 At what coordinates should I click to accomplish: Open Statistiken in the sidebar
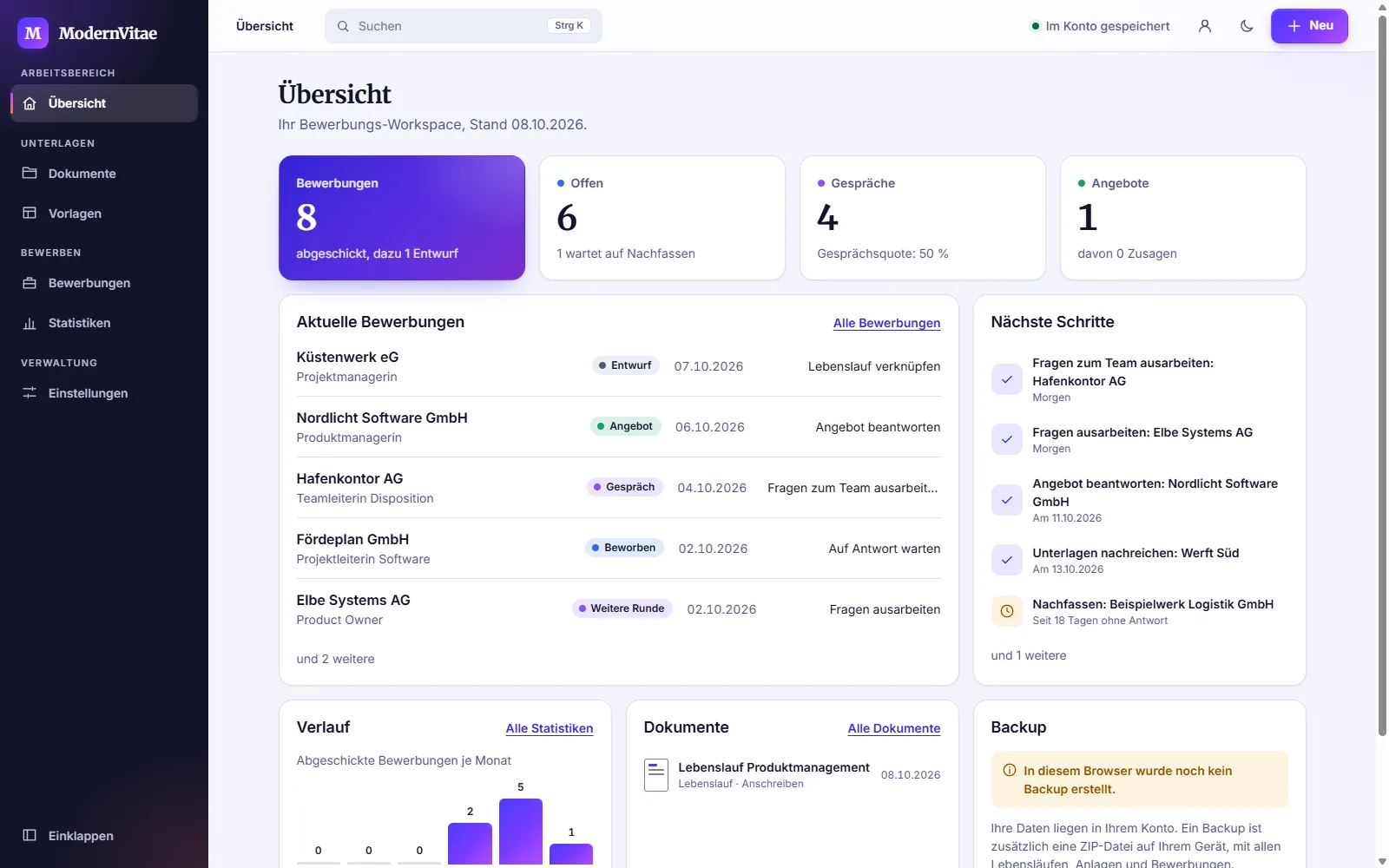(104, 323)
